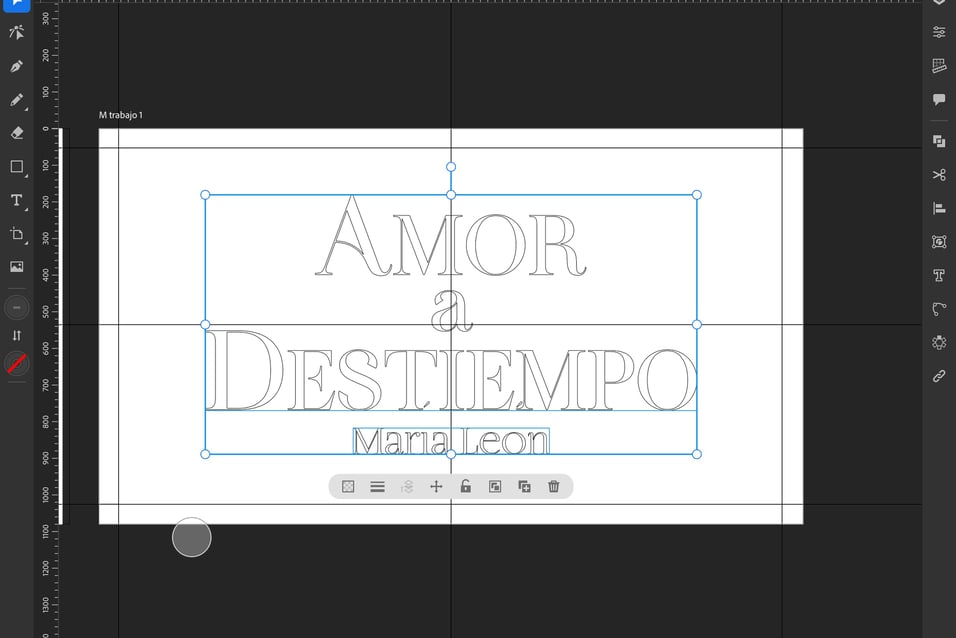Tap the group objects icon in context bar
Viewport: 956px width, 638px height.
point(495,487)
